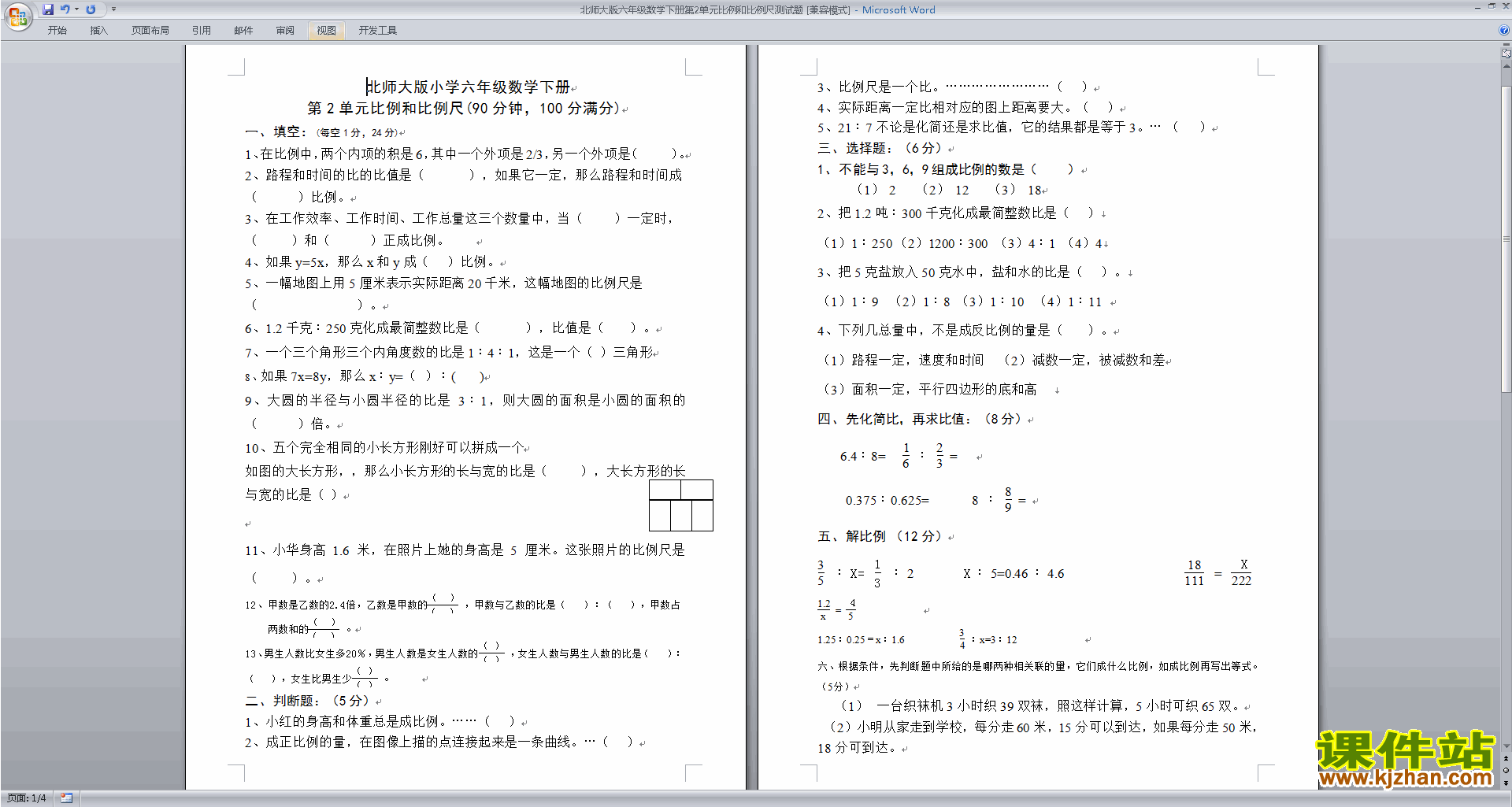Go to next page browse arrow

coord(1506,783)
